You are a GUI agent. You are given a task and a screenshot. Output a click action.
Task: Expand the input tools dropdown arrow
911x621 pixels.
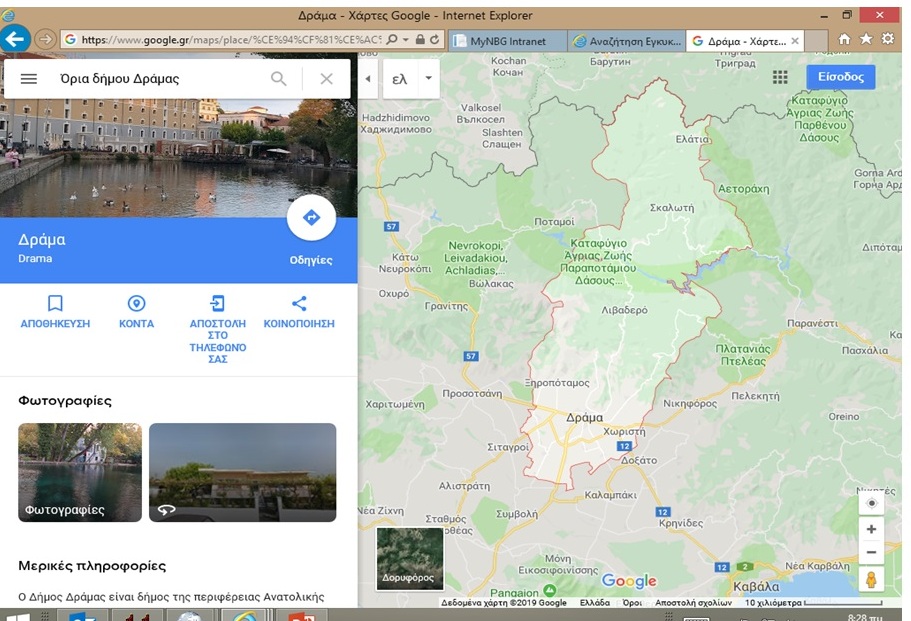[429, 78]
